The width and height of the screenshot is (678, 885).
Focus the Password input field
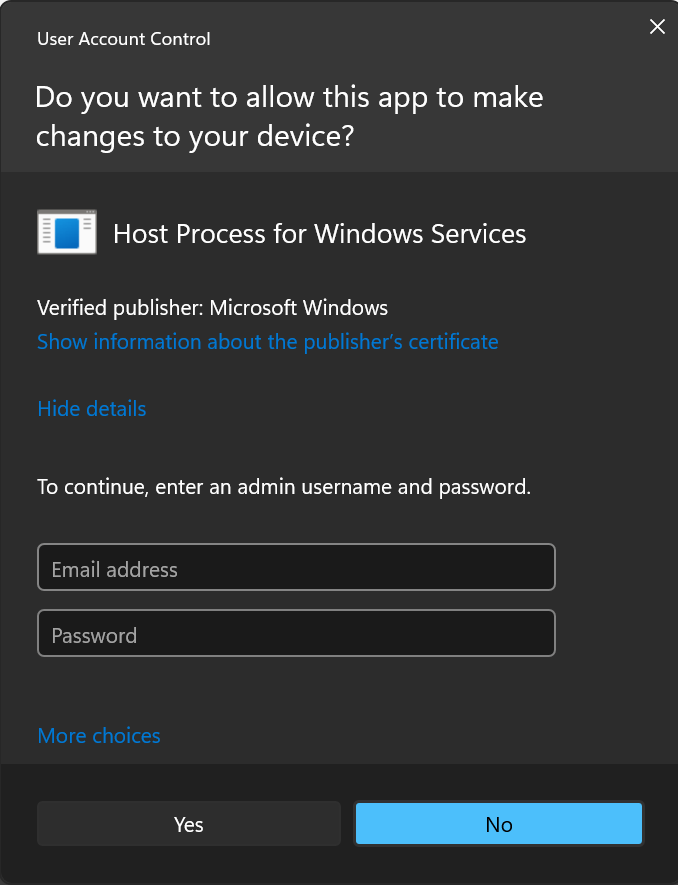296,634
